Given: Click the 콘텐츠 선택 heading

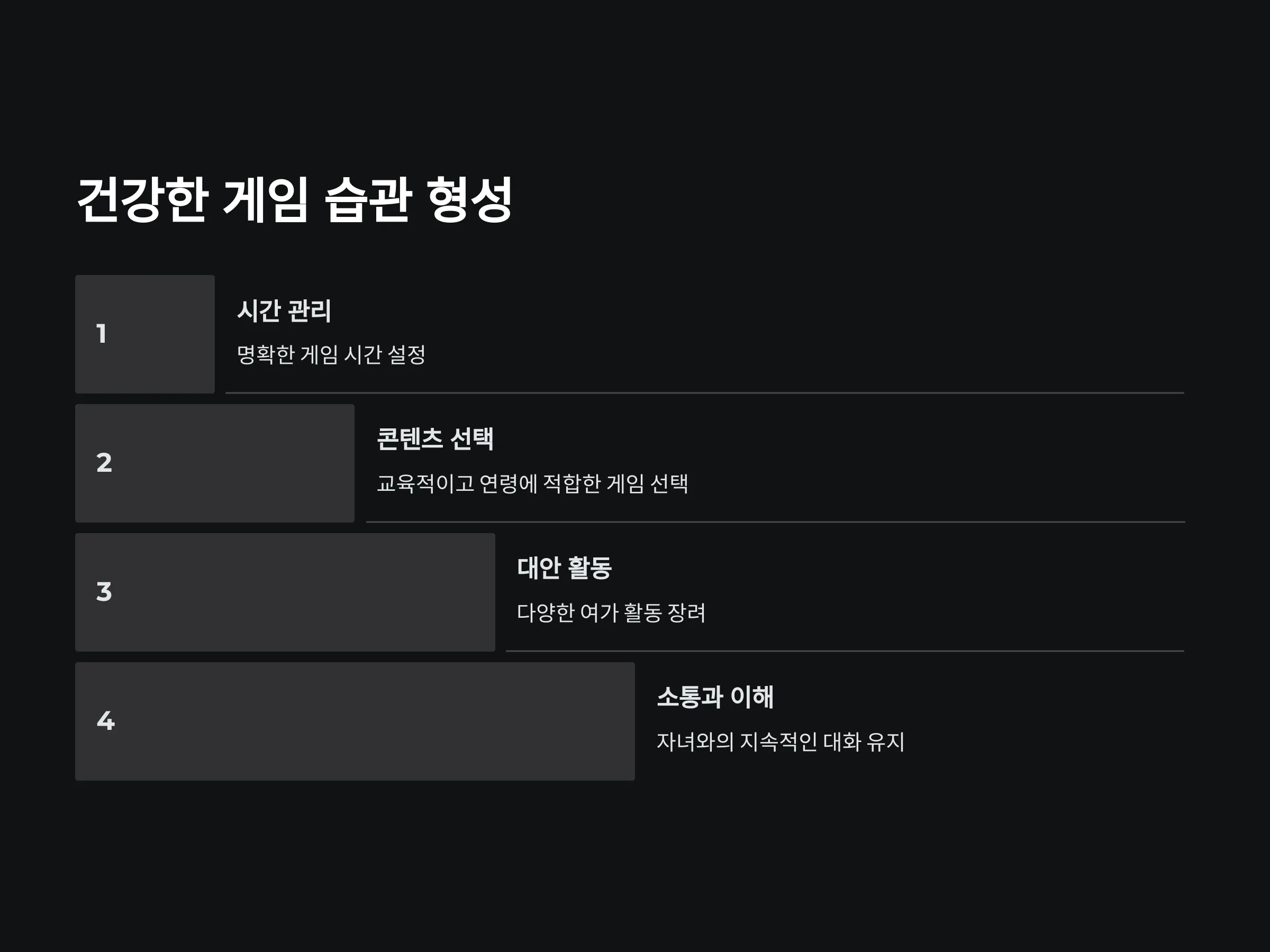Looking at the screenshot, I should 435,439.
